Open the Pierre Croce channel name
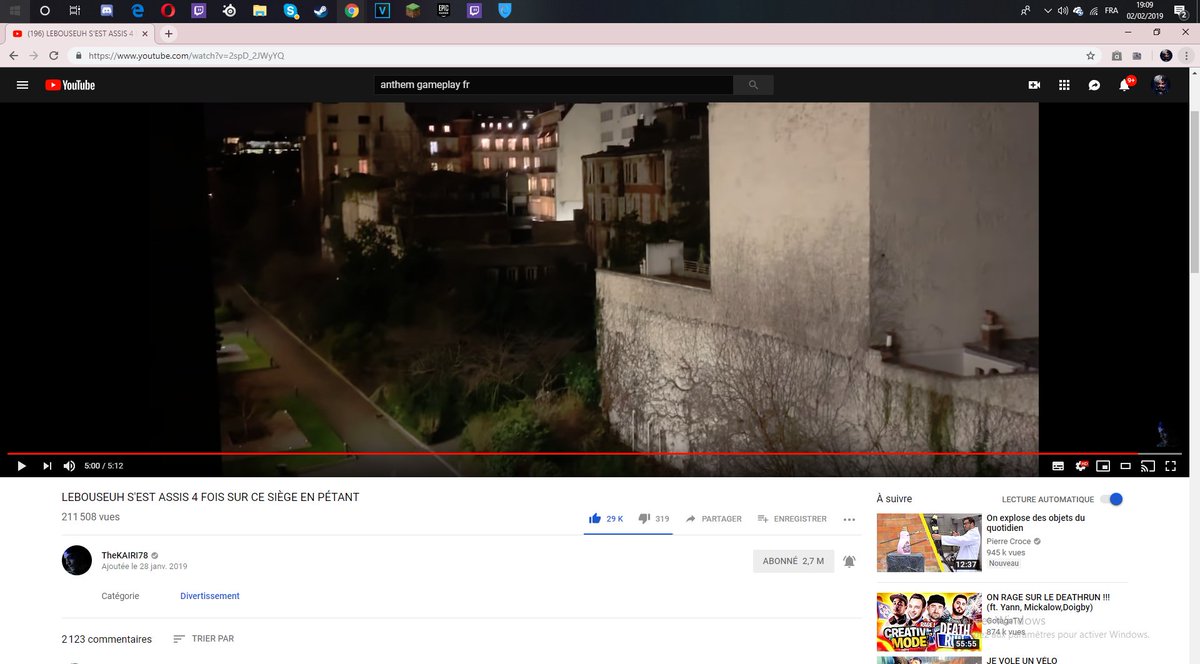 (1009, 541)
